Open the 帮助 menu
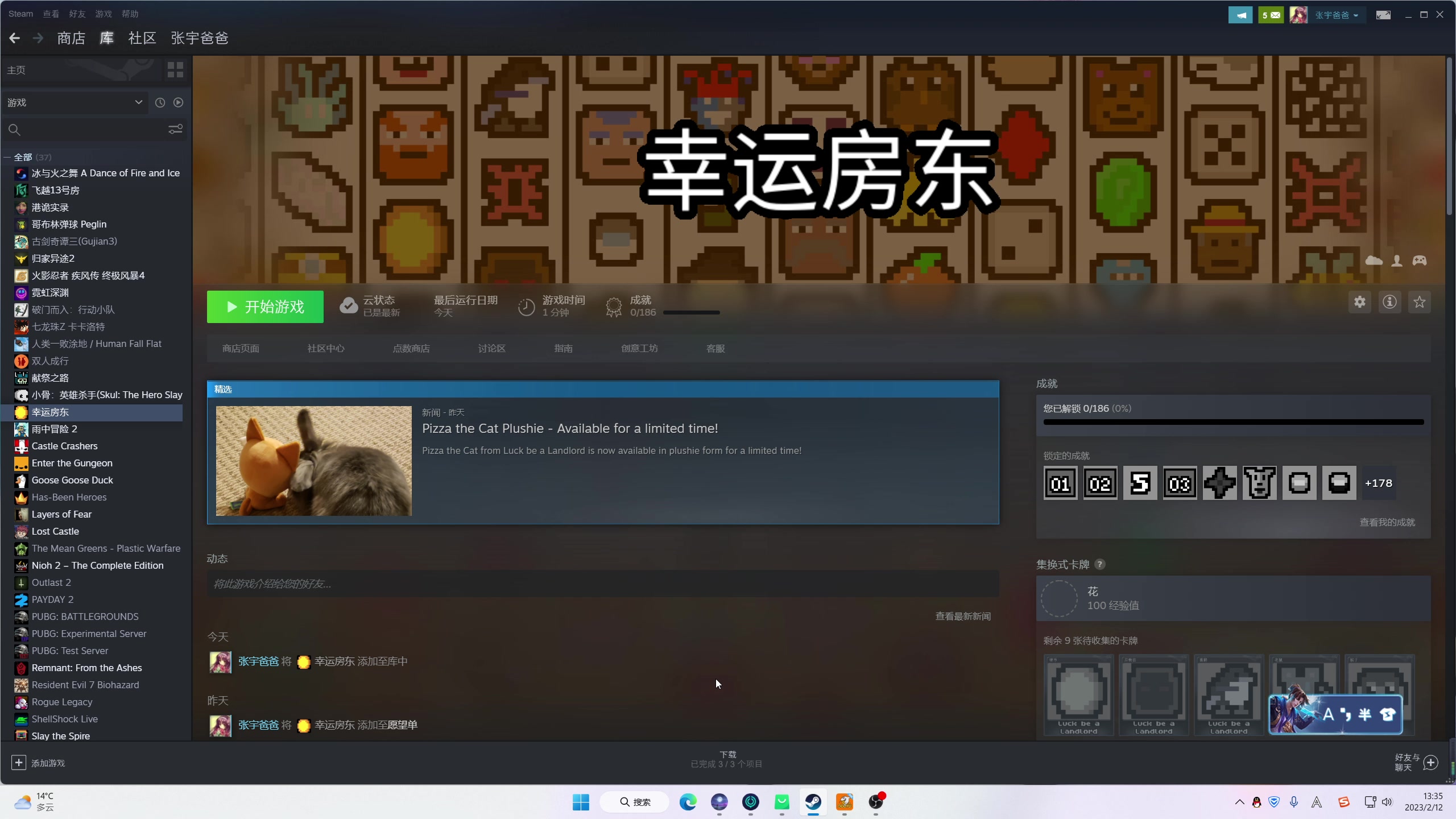 pos(130,14)
